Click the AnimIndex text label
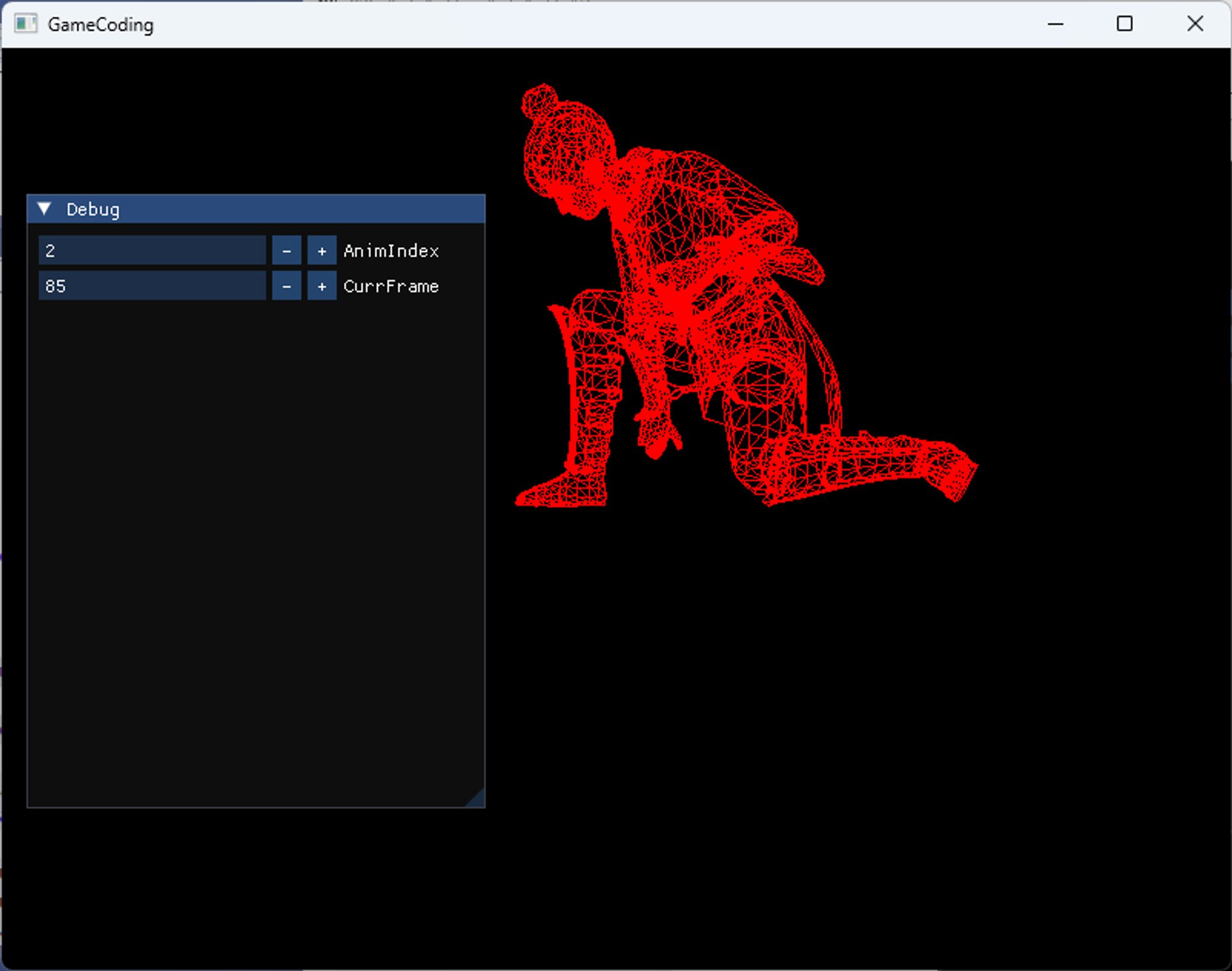 tap(391, 251)
